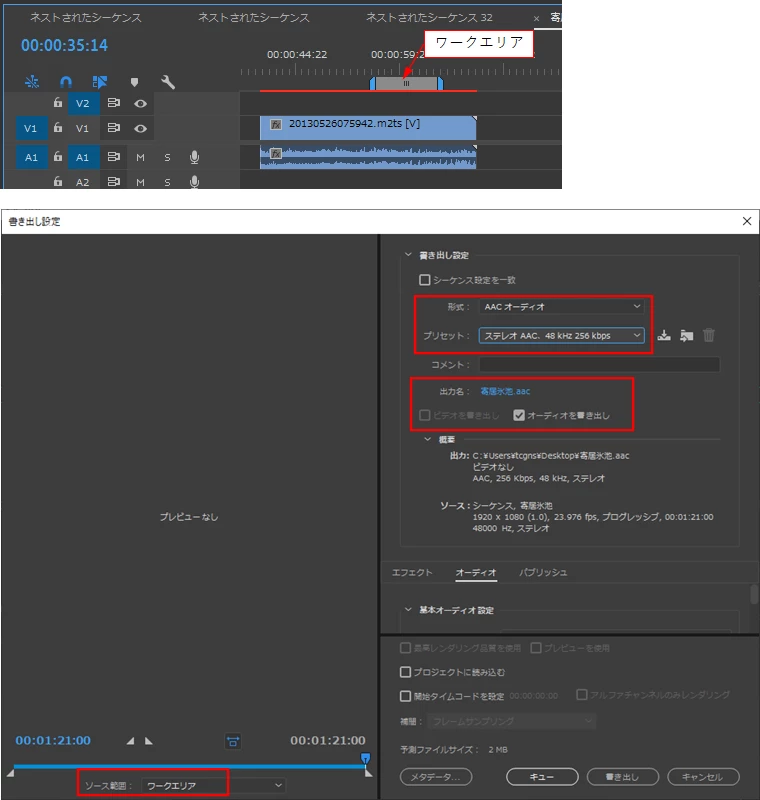The height and width of the screenshot is (800, 760).
Task: Check set start timecode checkbox
Action: [405, 696]
